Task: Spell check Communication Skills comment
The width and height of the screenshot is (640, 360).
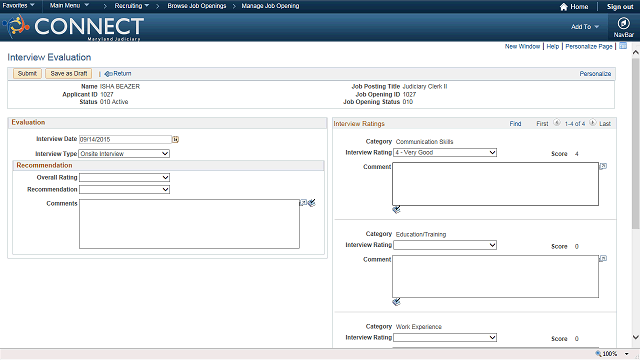Action: tap(396, 209)
